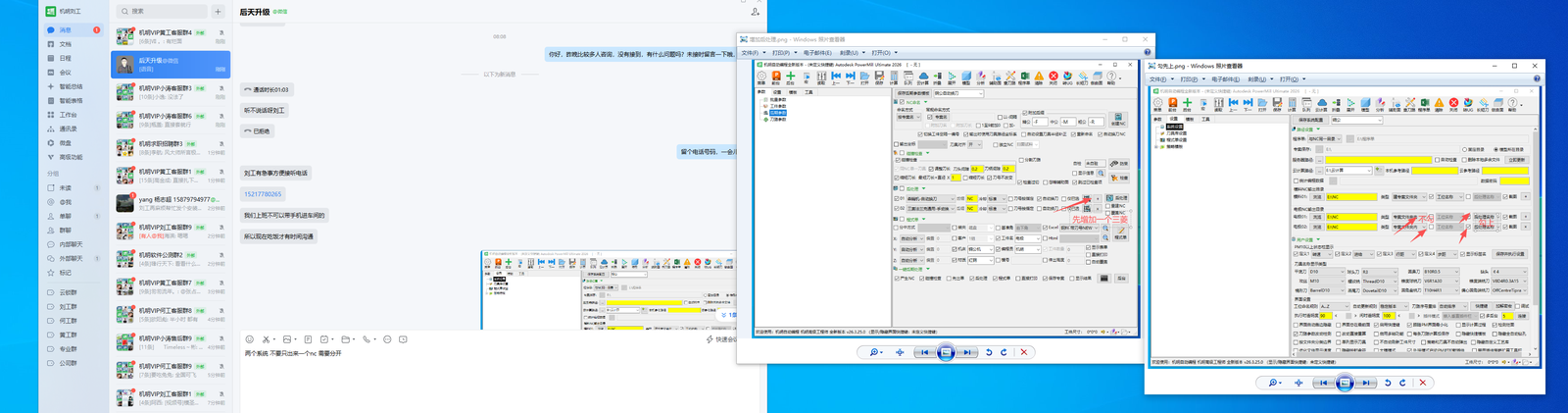1568x413 pixels.
Task: Open 电子邮件(E) menu in the 增加后处理.png viewer
Action: point(819,53)
